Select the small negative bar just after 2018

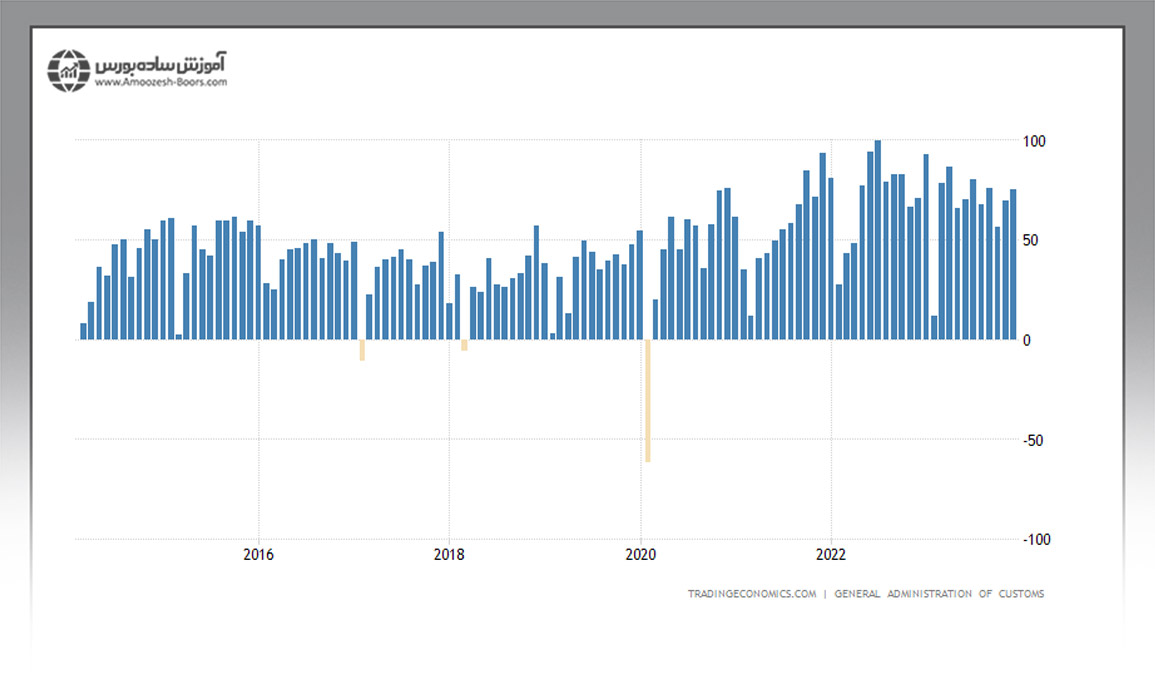click(x=465, y=345)
